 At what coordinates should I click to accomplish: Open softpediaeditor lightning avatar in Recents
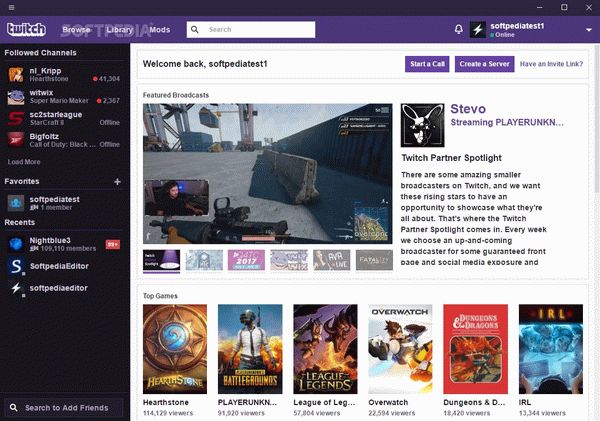point(16,288)
